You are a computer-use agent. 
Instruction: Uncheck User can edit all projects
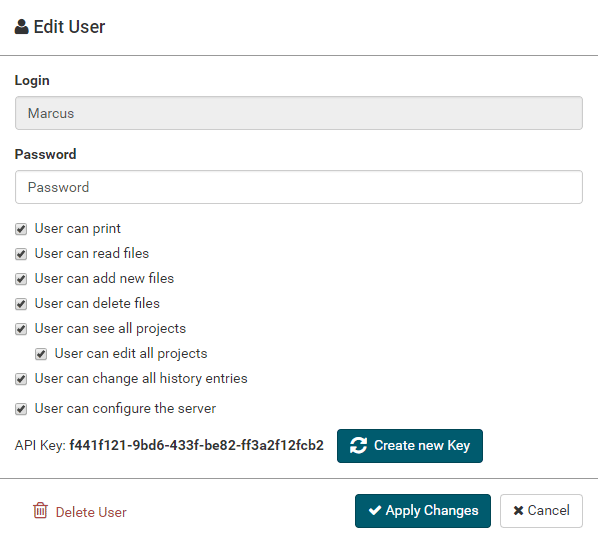(x=41, y=354)
